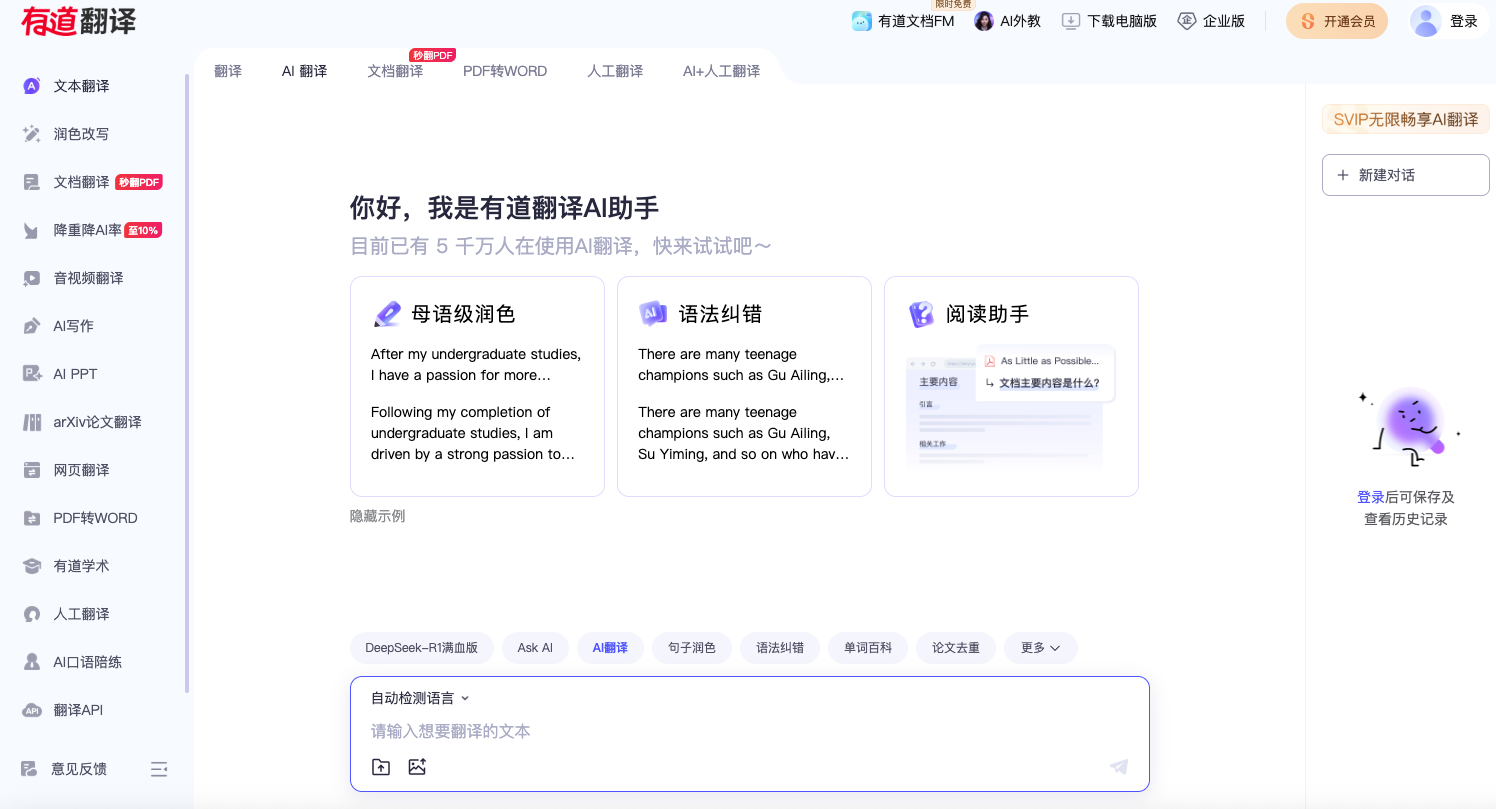1496x809 pixels.
Task: Click the SVIP无限畅享AI翻译 banner
Action: (x=1406, y=119)
